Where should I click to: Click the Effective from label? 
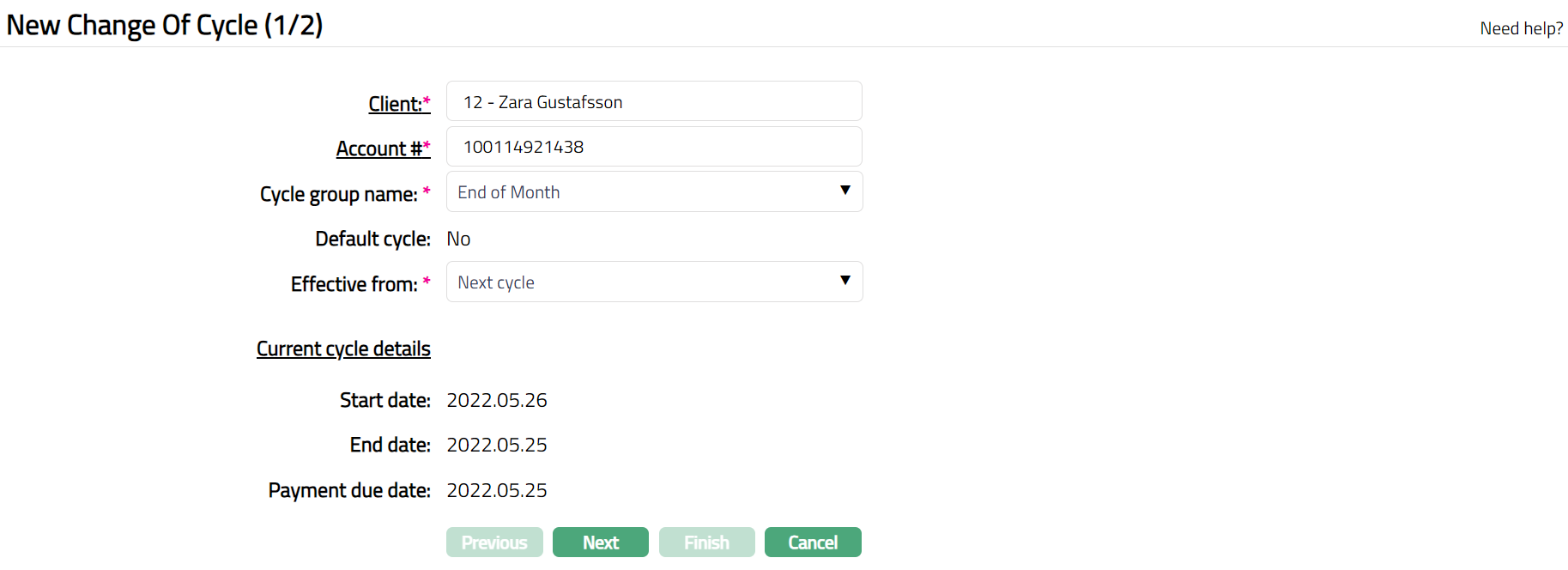354,284
